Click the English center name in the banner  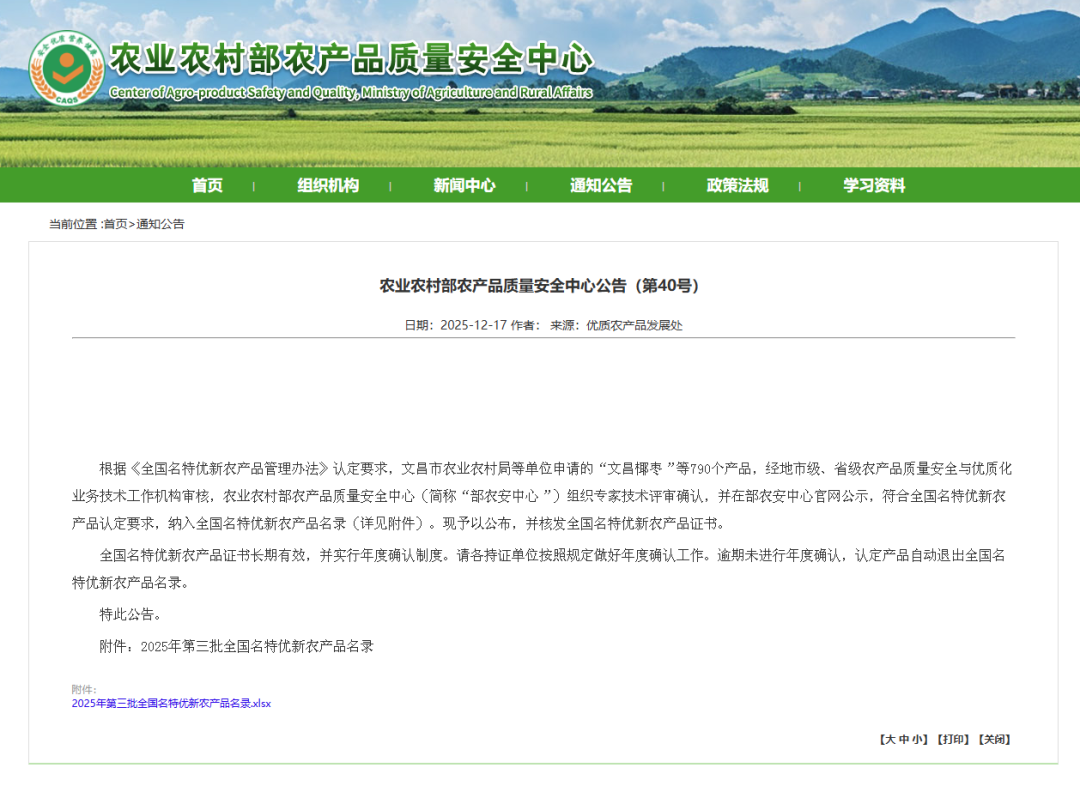click(350, 92)
